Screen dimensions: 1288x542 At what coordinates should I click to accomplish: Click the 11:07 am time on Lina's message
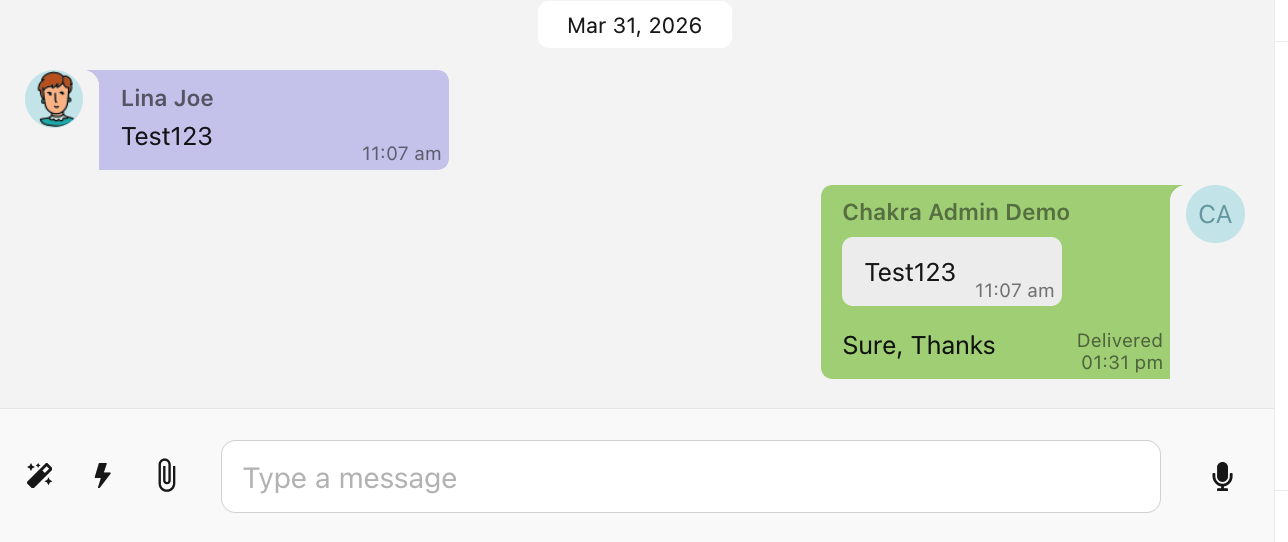(401, 154)
